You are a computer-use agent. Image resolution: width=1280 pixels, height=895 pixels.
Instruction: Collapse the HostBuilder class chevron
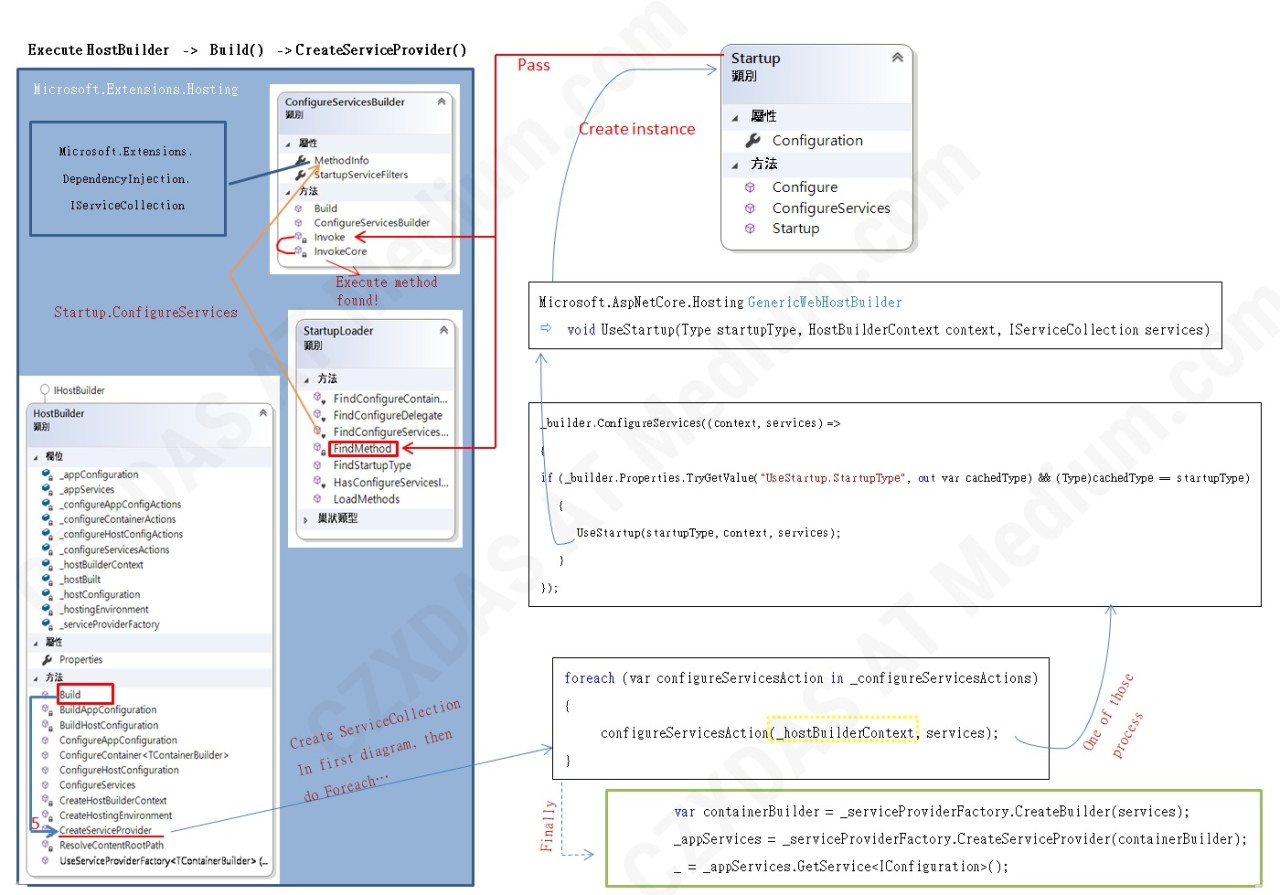pos(263,413)
